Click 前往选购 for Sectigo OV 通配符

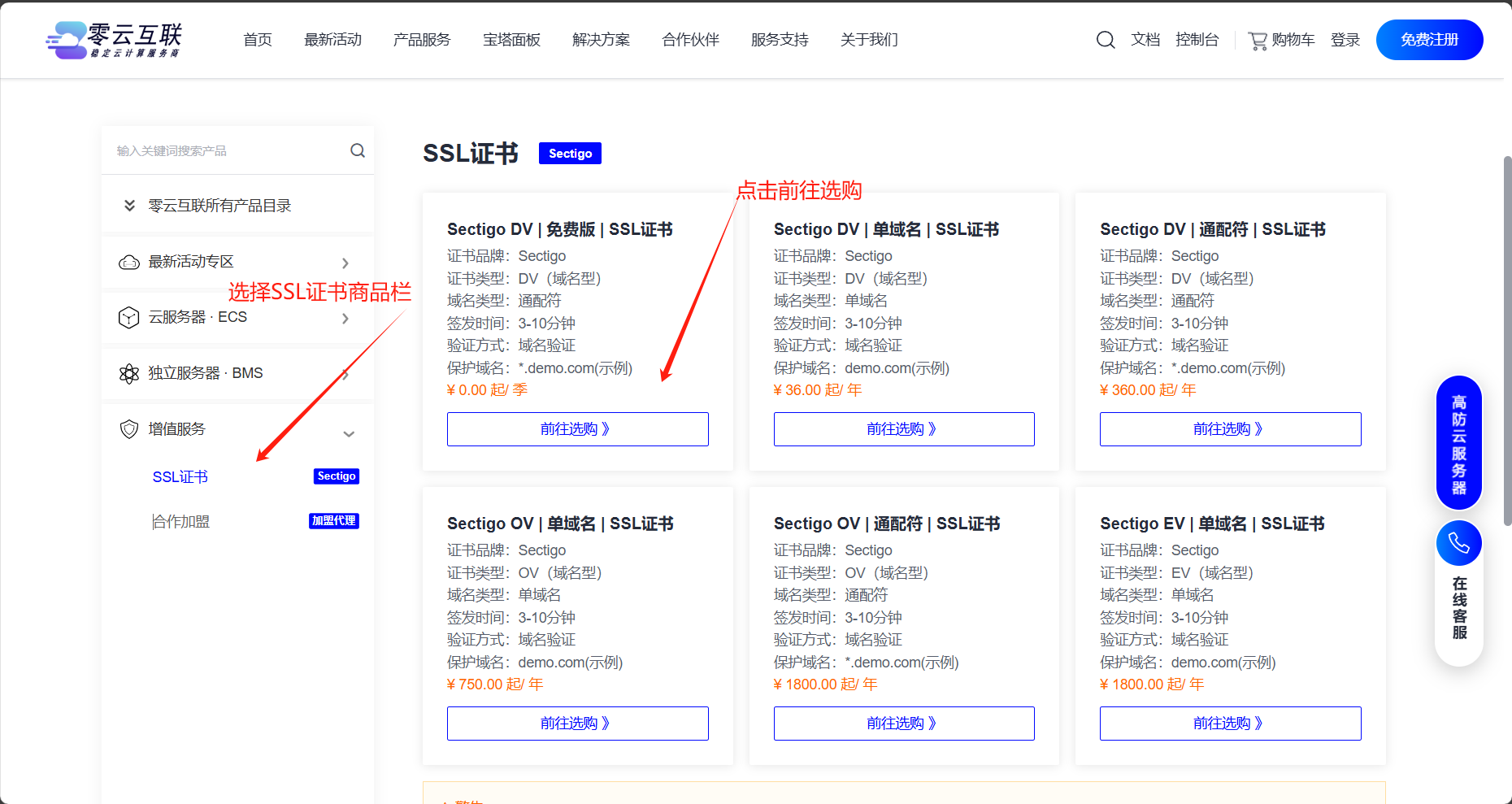(904, 724)
